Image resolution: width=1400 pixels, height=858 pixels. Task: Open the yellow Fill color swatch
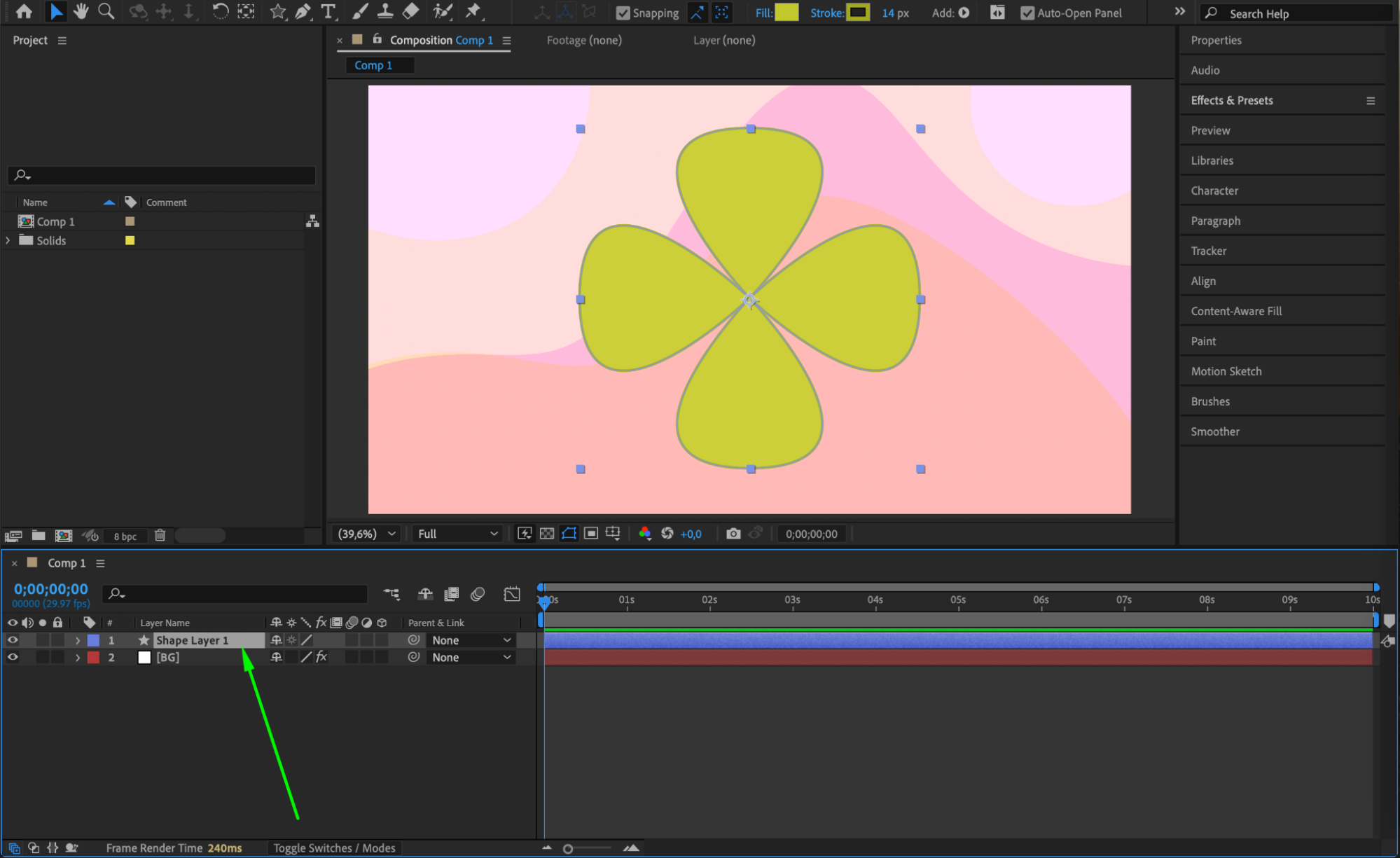pyautogui.click(x=786, y=13)
